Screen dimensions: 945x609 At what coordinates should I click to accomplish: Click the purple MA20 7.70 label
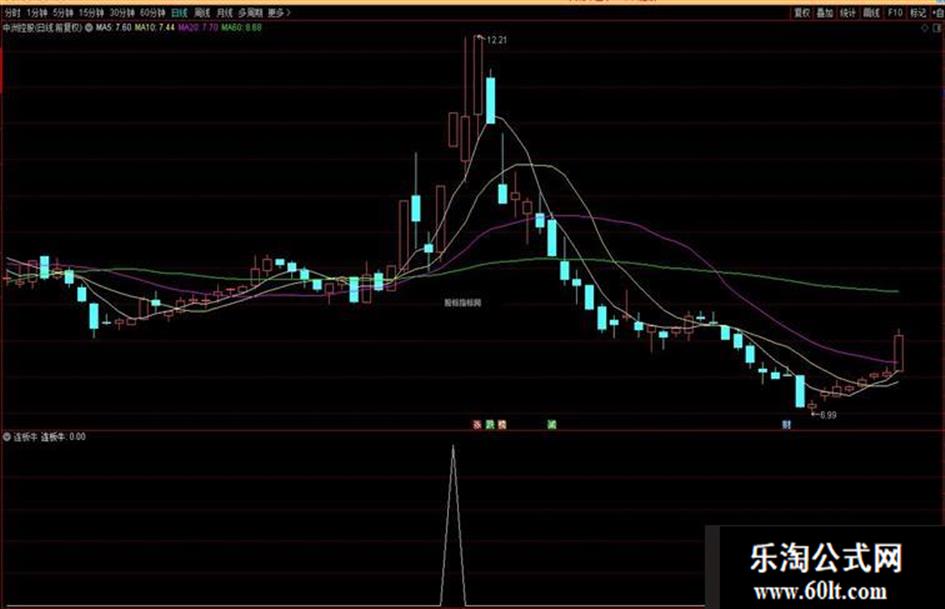point(198,27)
